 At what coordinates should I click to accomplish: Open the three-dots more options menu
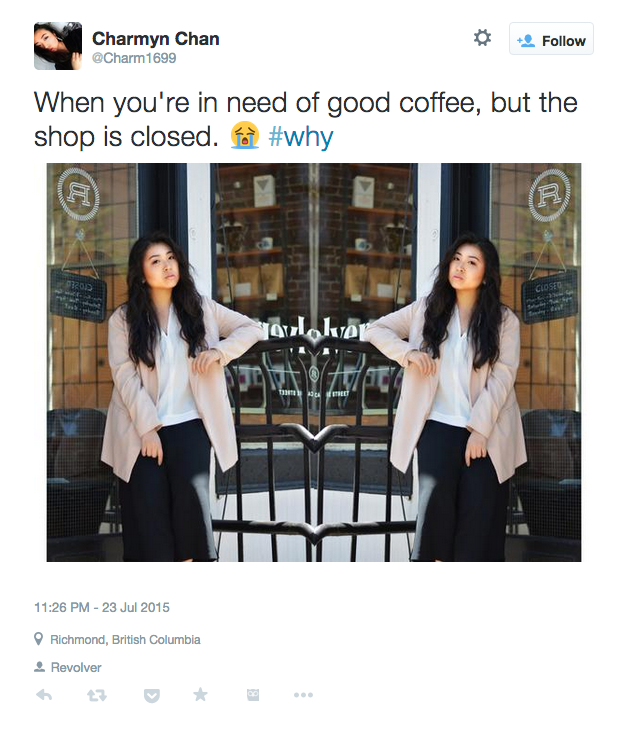[x=303, y=695]
